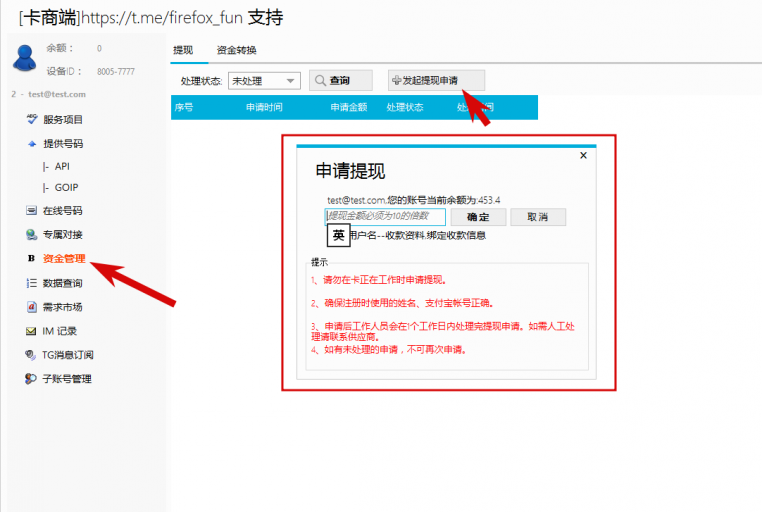The image size is (762, 512).
Task: Confirm withdrawal with 确定 button
Action: pyautogui.click(x=478, y=217)
